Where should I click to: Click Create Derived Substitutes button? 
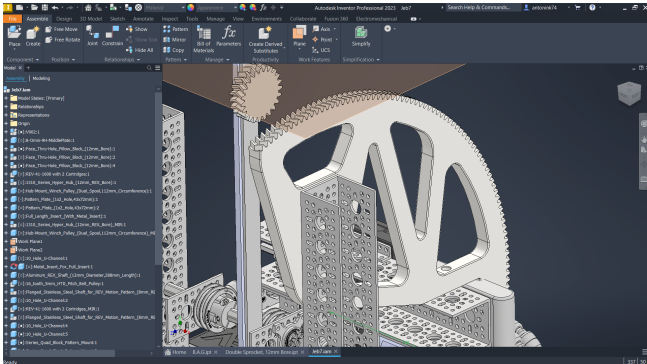[x=265, y=39]
